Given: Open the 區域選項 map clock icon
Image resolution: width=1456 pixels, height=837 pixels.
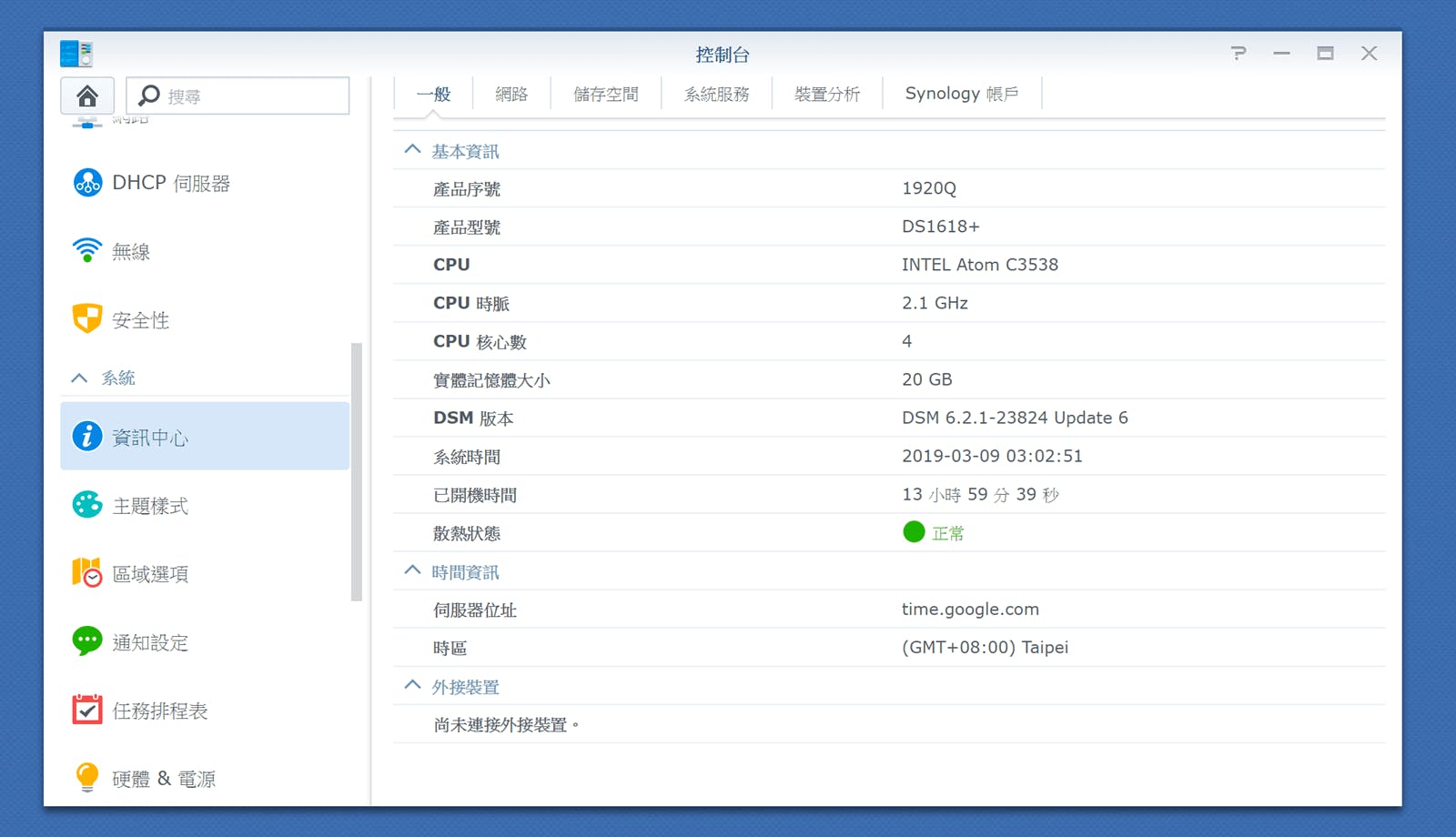Looking at the screenshot, I should click(x=87, y=572).
